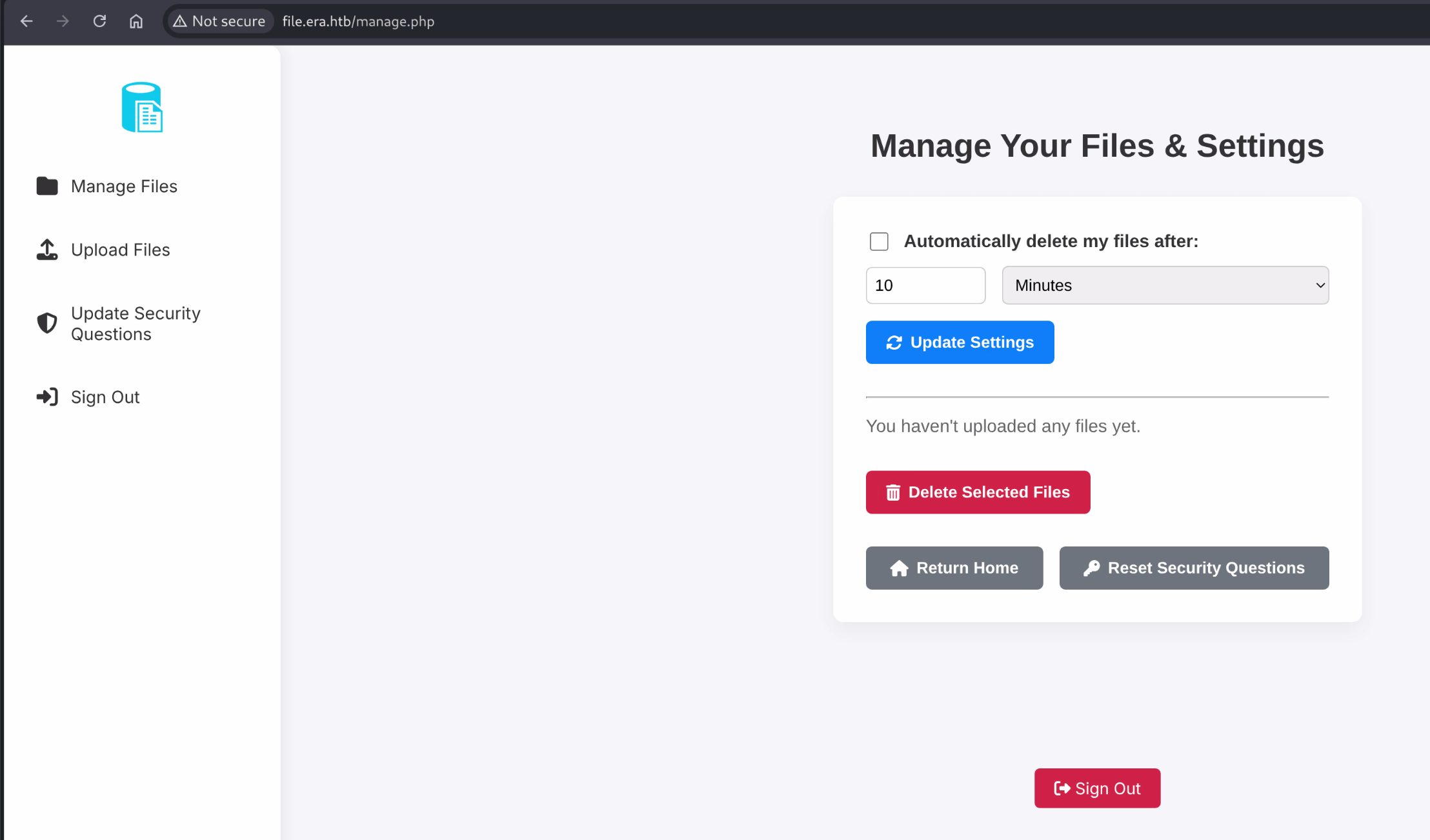1430x840 pixels.
Task: Click the database file logo icon
Action: tap(142, 107)
